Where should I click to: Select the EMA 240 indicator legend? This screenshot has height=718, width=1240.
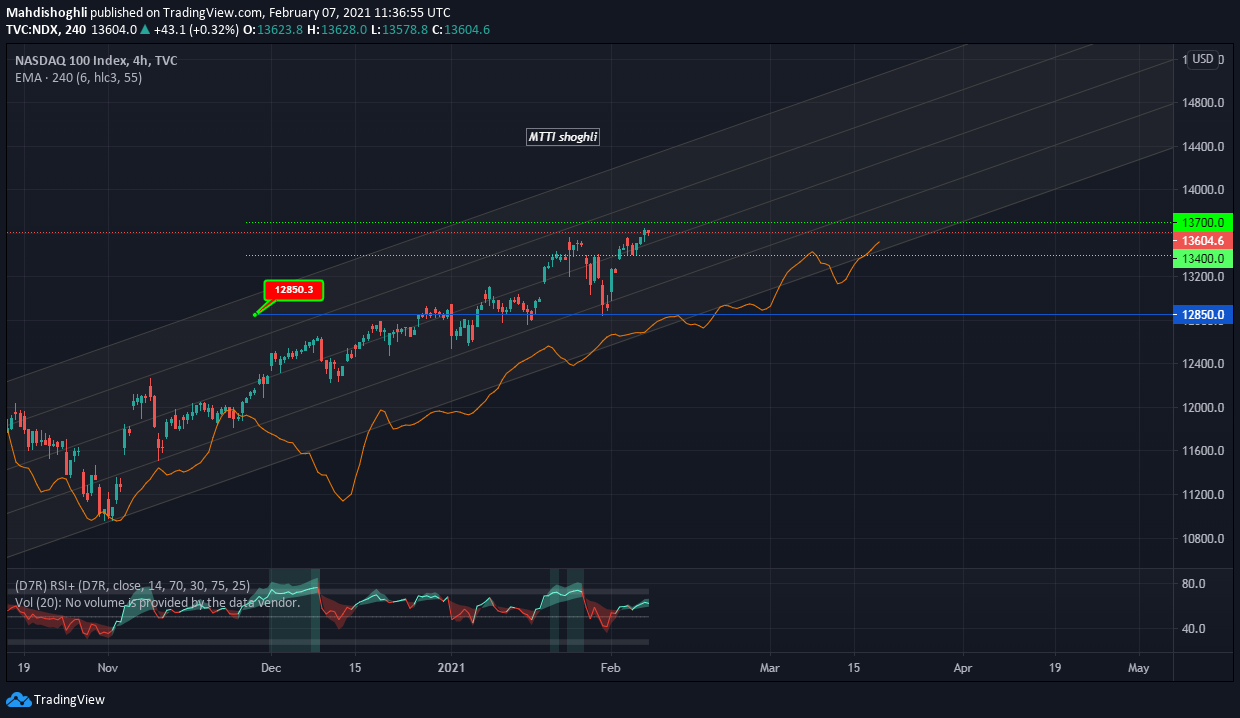pyautogui.click(x=78, y=77)
